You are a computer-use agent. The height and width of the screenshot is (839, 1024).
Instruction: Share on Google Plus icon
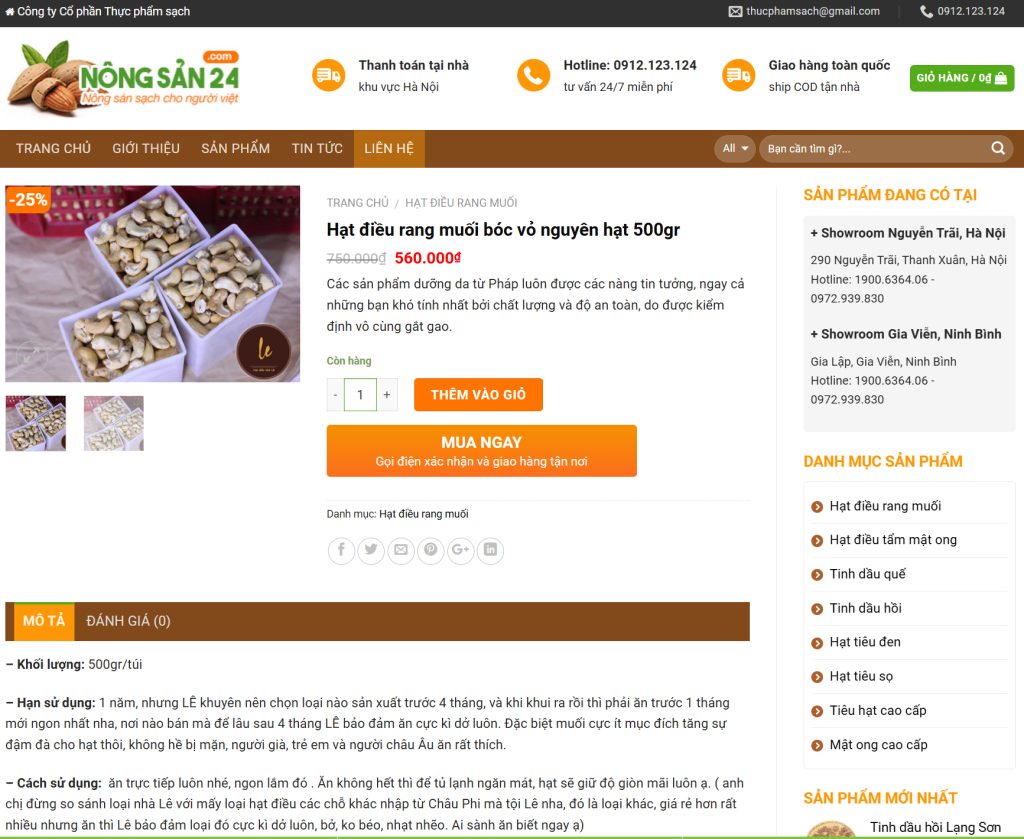[x=460, y=550]
